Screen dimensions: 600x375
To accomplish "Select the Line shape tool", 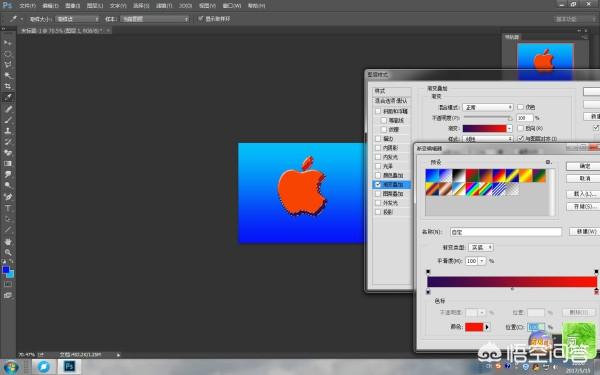I will pos(8,230).
